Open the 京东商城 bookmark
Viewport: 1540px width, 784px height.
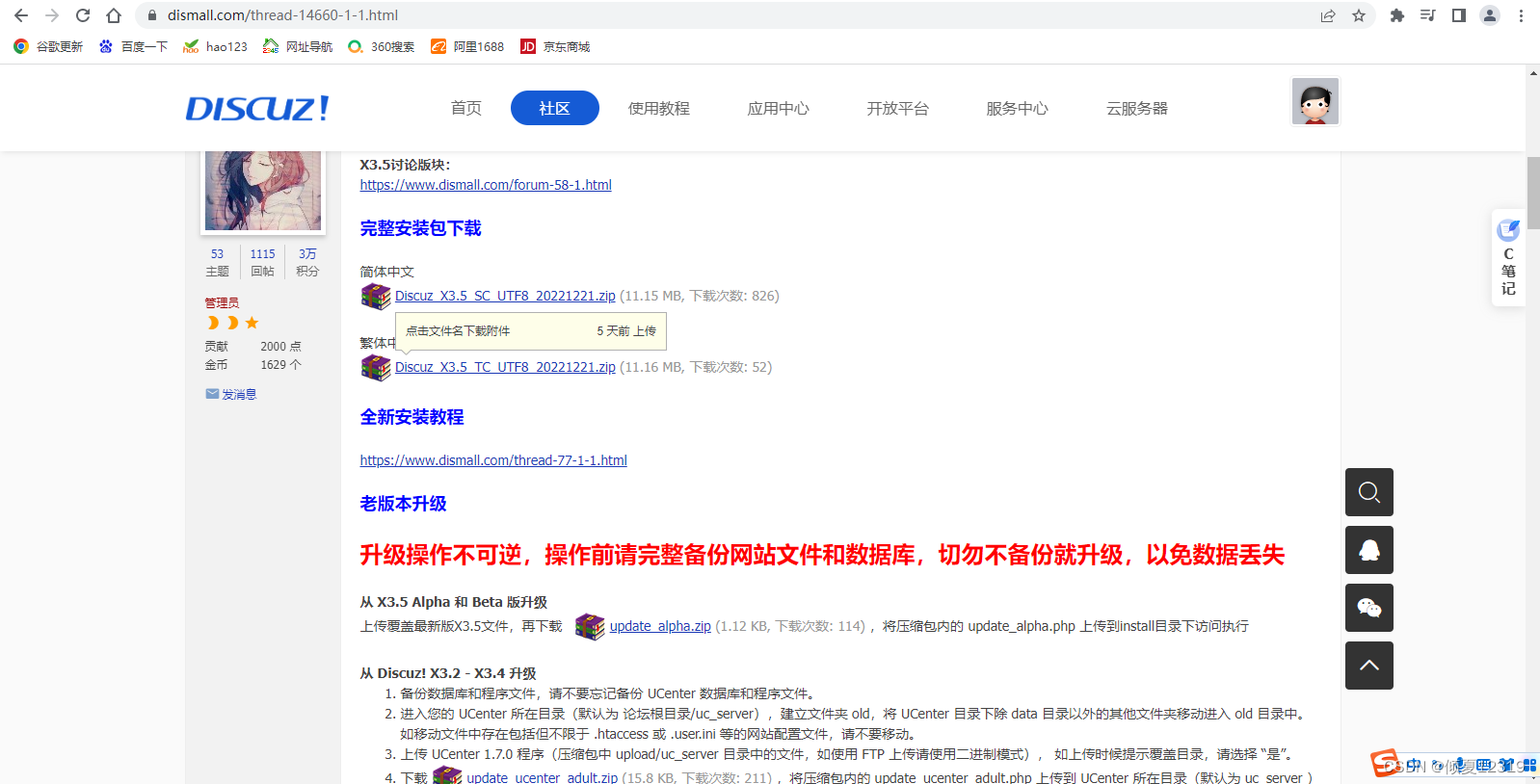click(x=555, y=46)
